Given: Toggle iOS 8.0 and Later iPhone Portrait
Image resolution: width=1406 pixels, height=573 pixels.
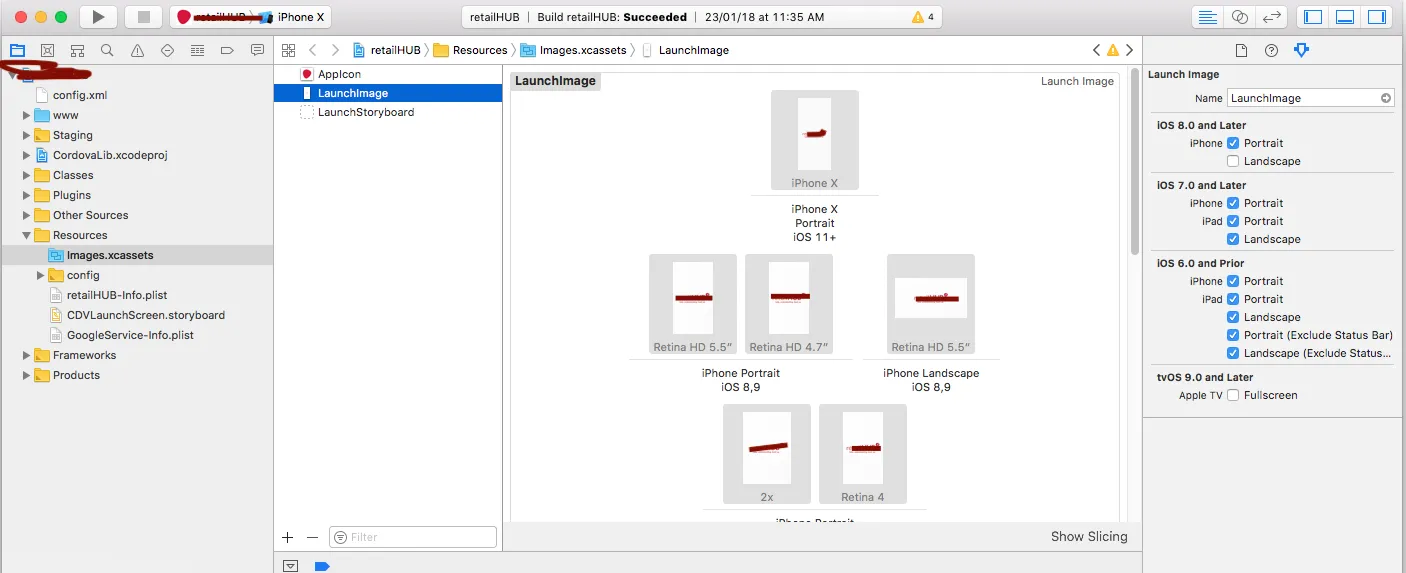Looking at the screenshot, I should pos(1233,143).
